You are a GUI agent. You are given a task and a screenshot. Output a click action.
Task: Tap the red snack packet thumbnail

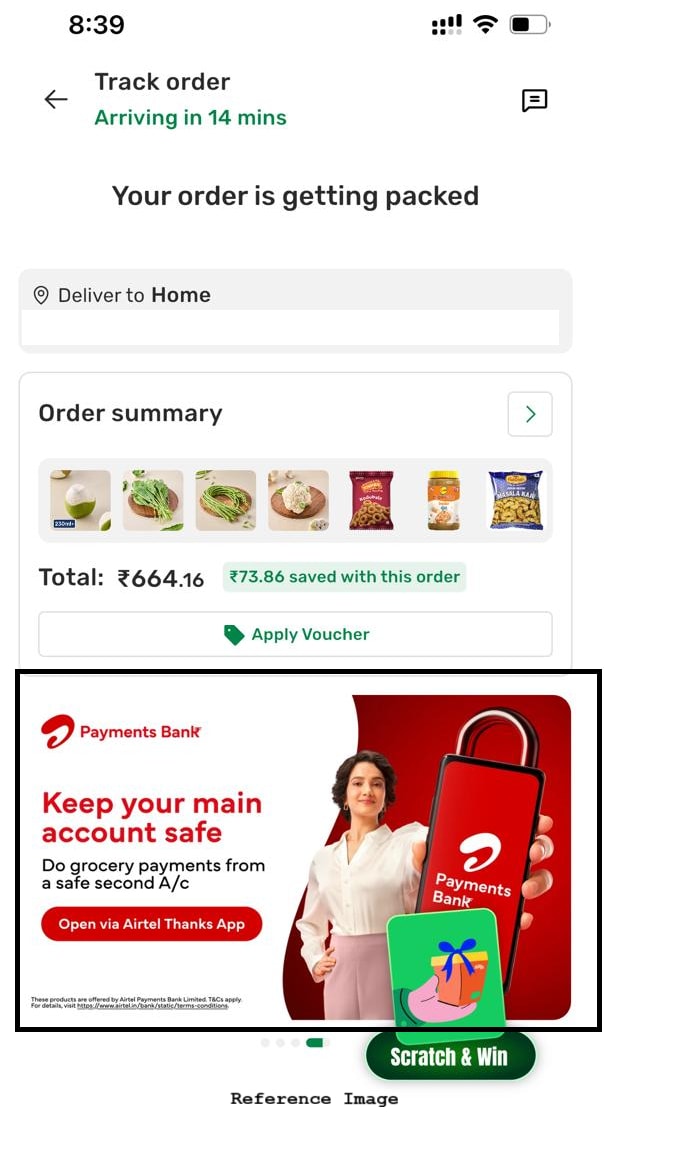point(371,500)
